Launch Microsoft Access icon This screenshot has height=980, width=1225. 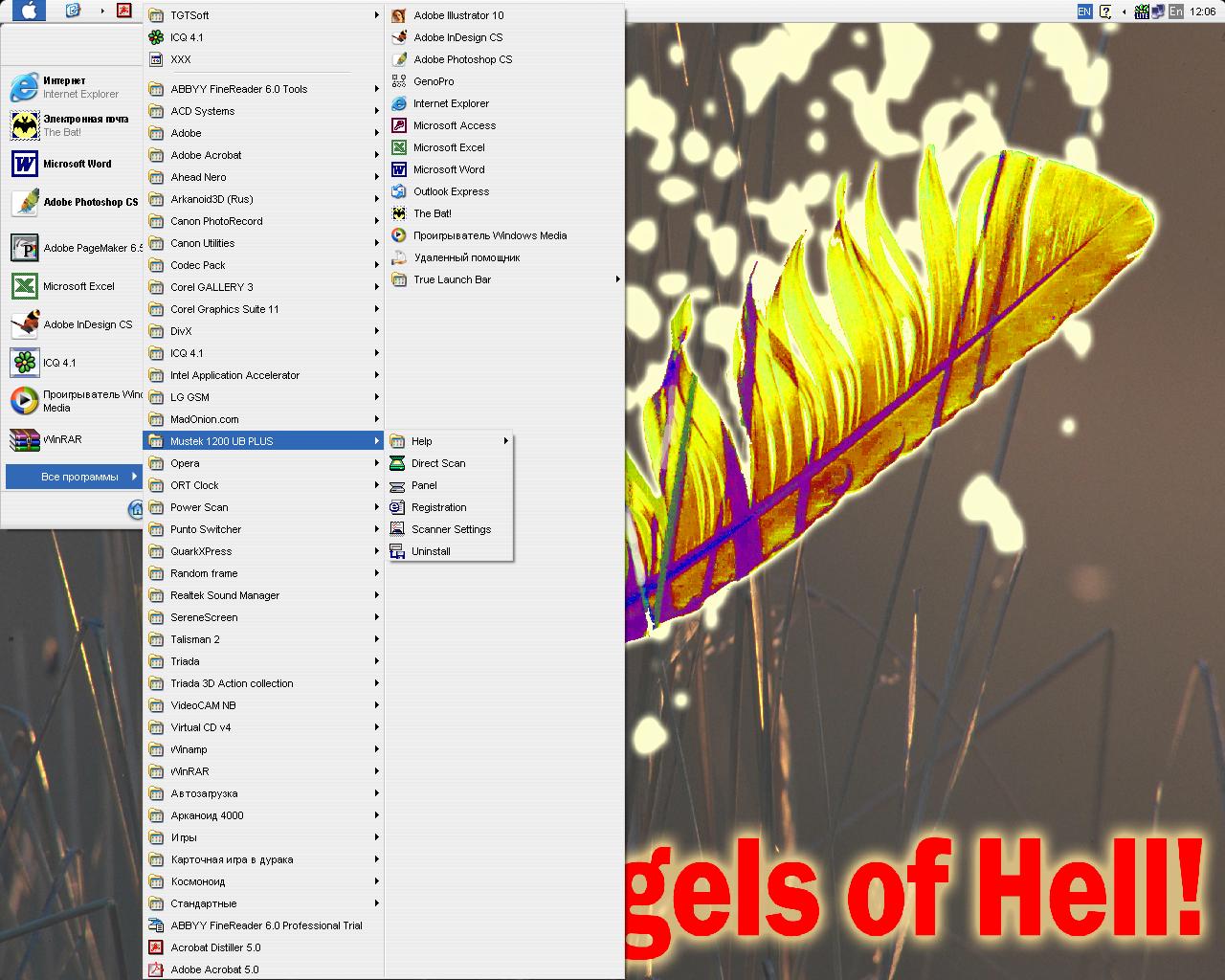399,125
